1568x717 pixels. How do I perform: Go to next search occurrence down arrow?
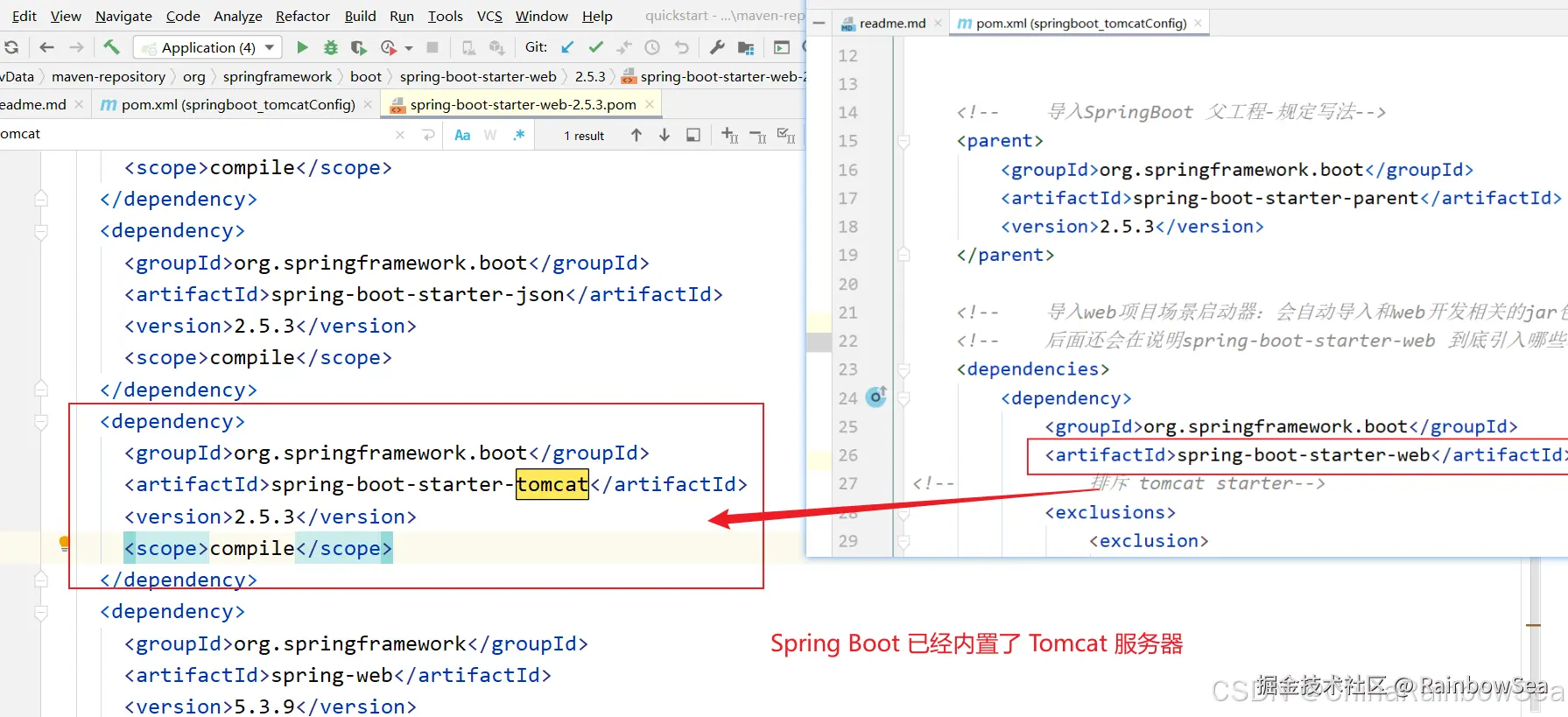tap(664, 135)
